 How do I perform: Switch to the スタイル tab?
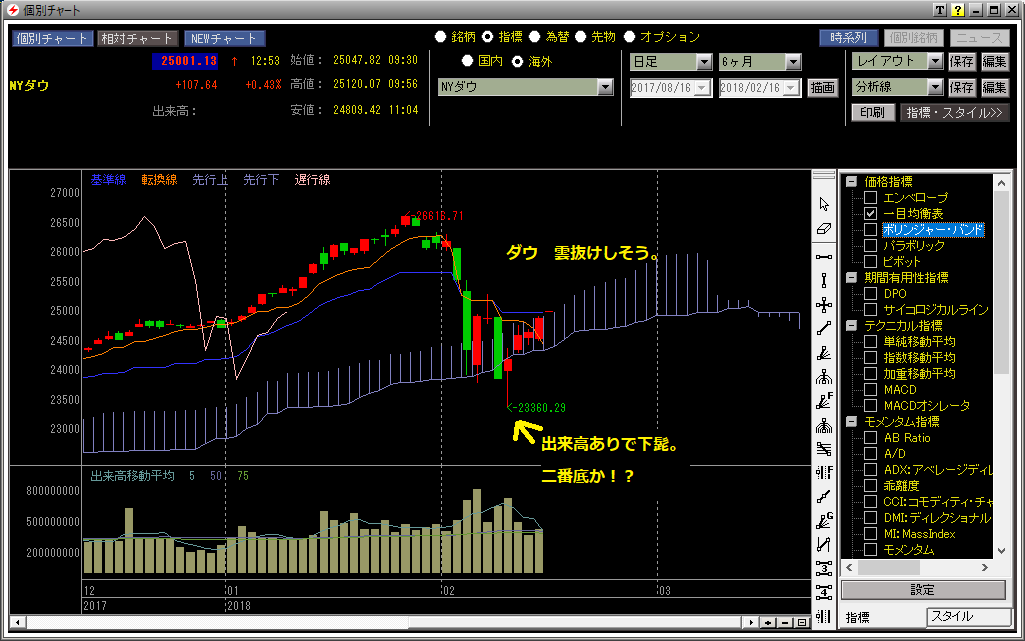click(x=969, y=616)
